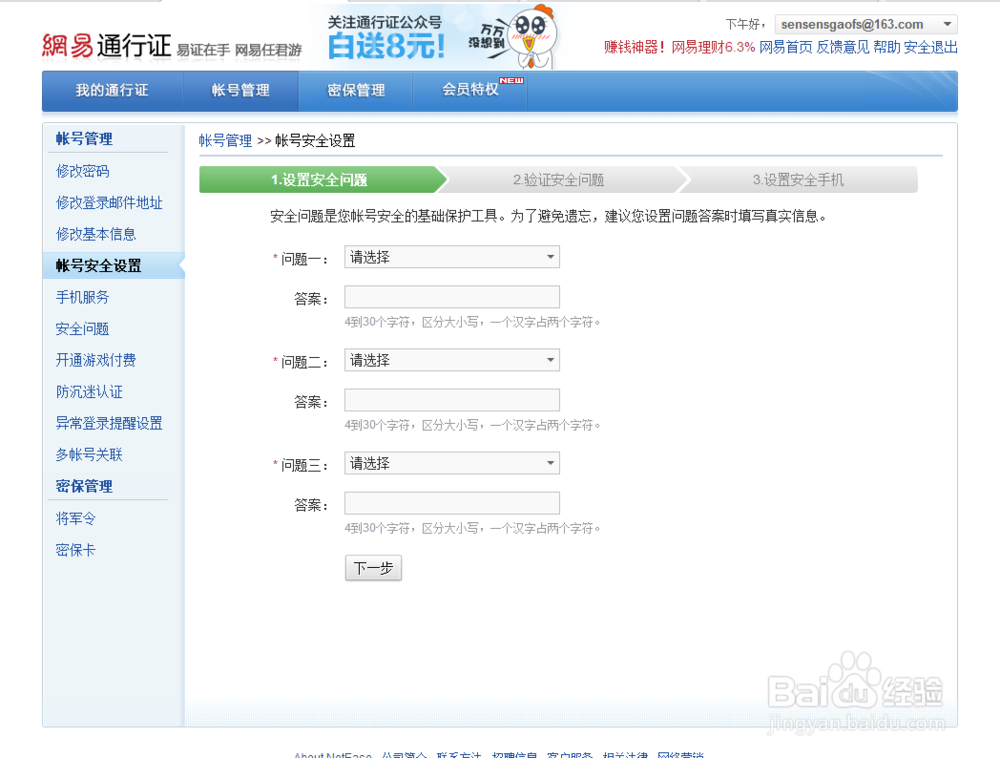Select 密保卡 in the sidebar
The width and height of the screenshot is (1000, 758).
pos(75,549)
